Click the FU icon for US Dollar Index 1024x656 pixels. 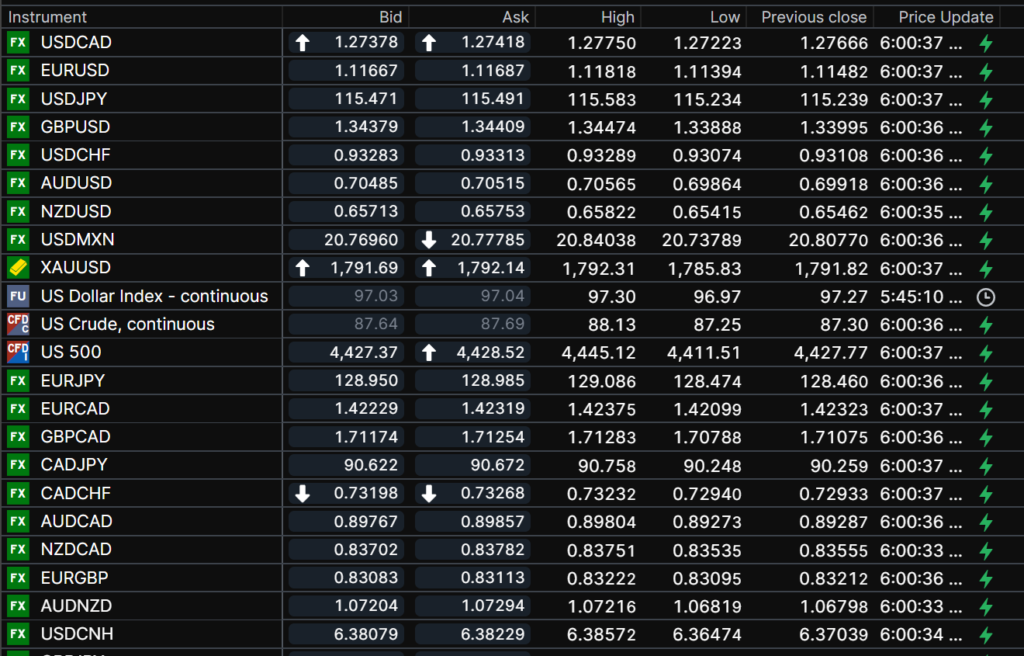18,296
